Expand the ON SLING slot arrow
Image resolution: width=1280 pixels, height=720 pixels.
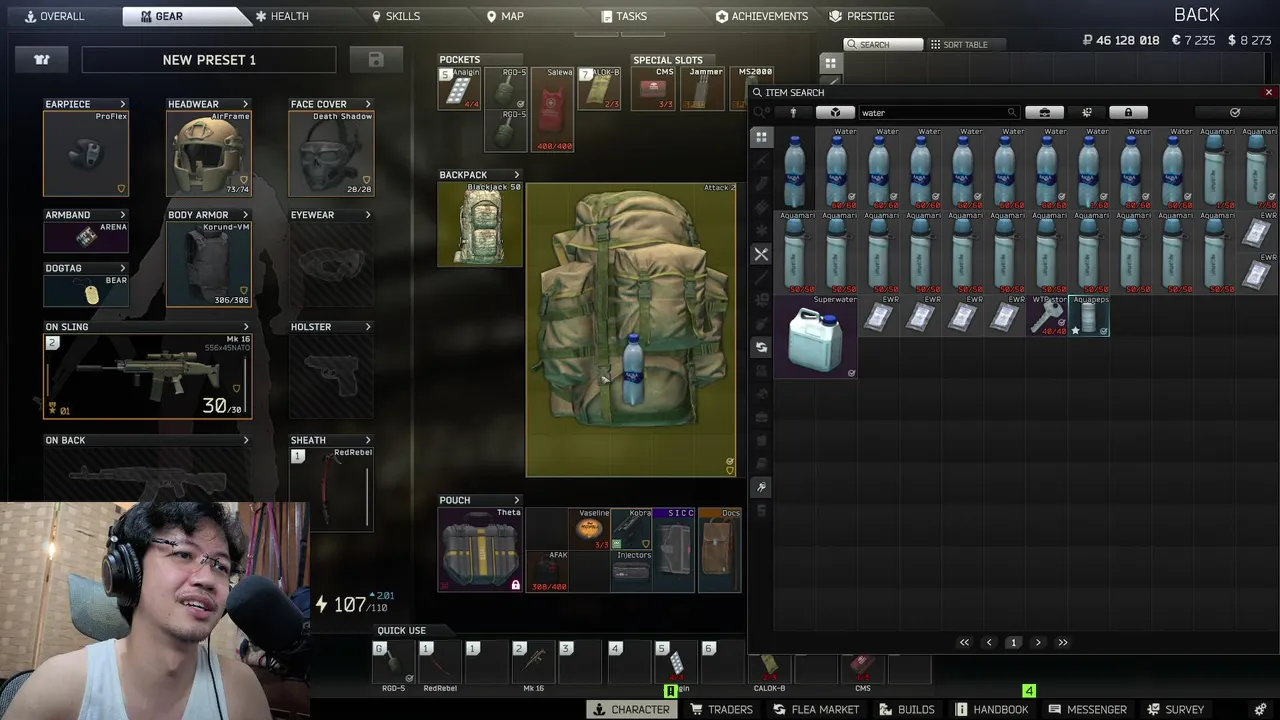(245, 327)
